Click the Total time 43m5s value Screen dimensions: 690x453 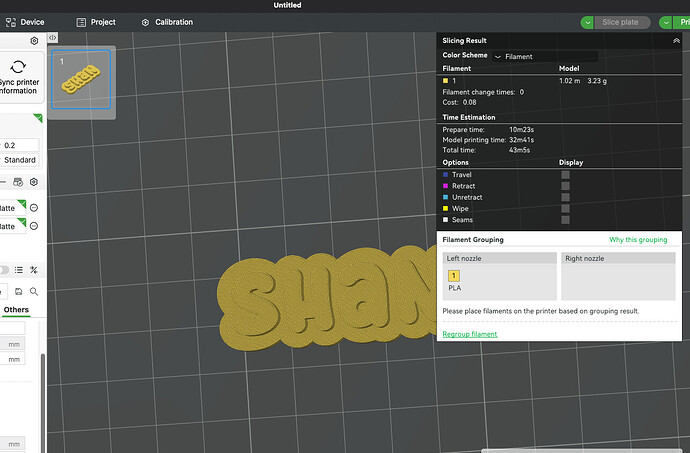coord(520,150)
